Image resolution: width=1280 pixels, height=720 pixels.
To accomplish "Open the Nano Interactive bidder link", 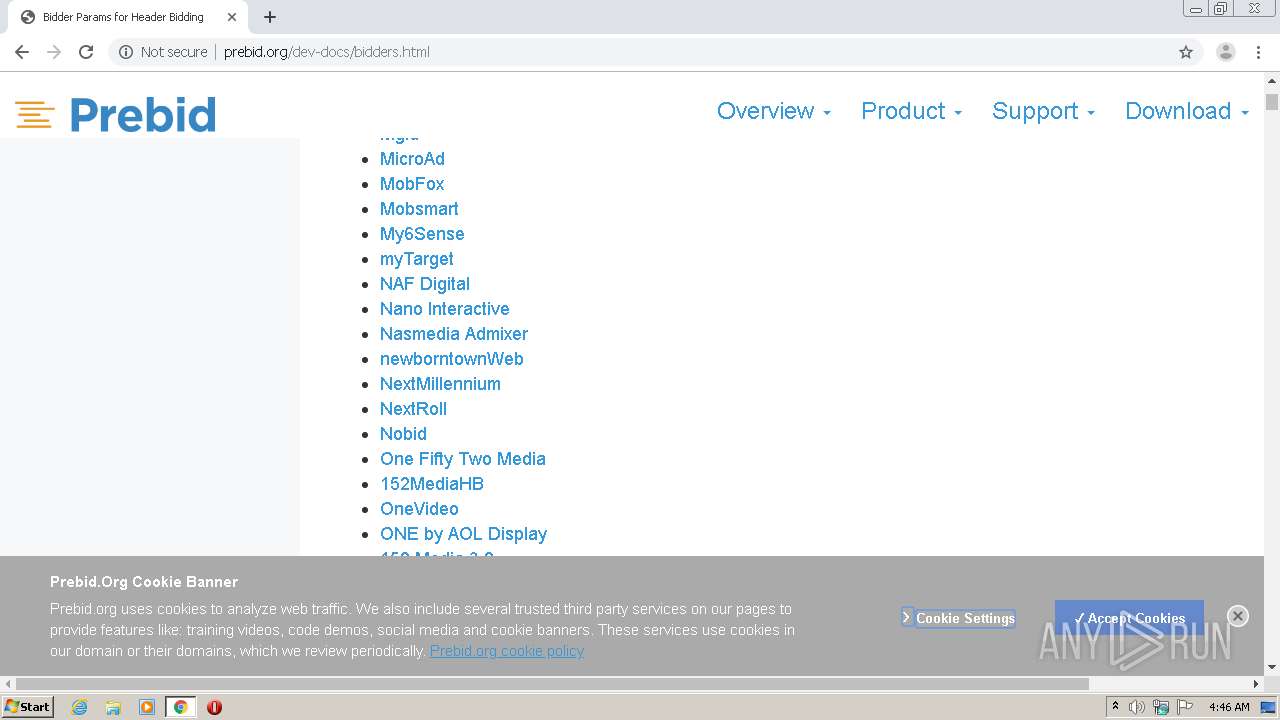I will click(x=445, y=309).
